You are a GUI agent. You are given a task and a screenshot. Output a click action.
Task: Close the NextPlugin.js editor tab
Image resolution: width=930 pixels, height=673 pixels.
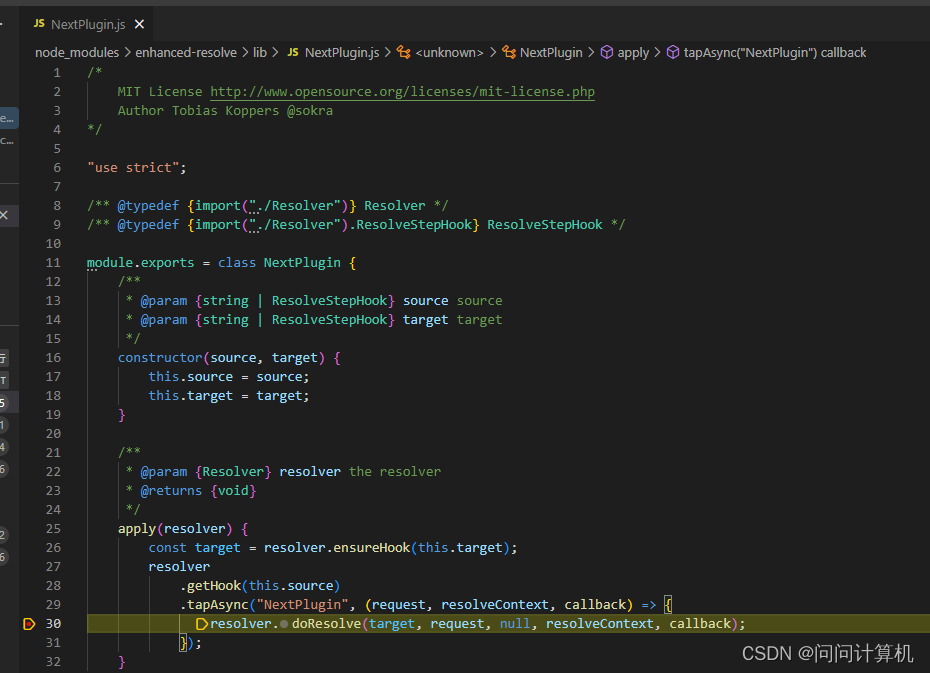click(x=139, y=24)
